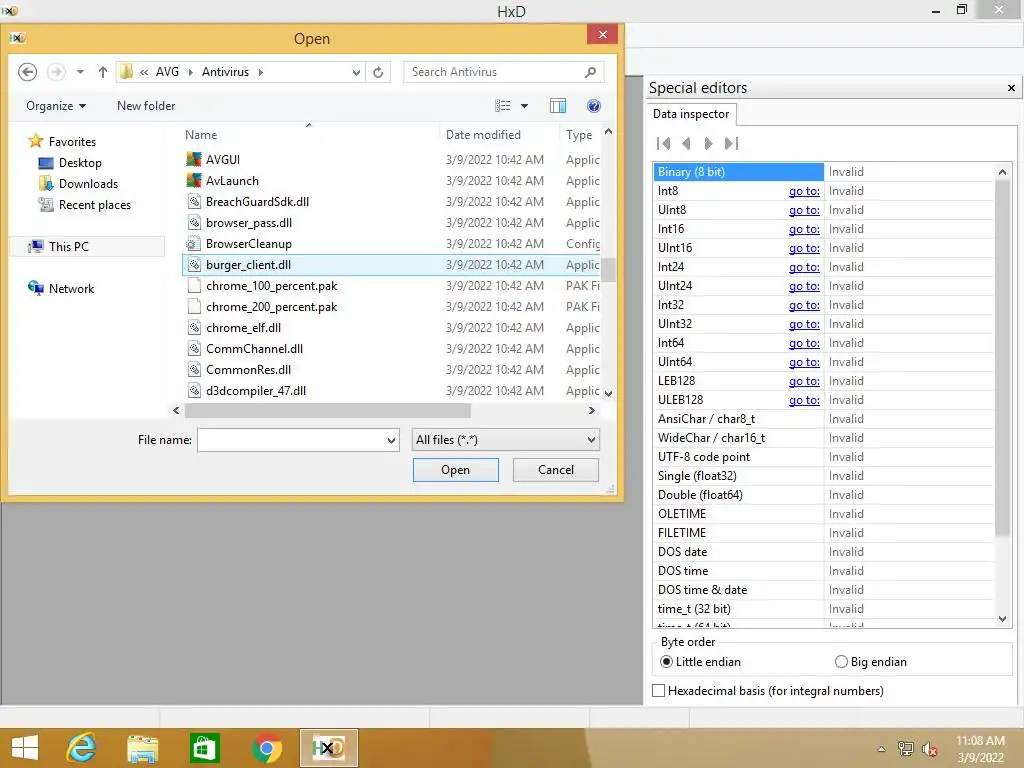Screen dimensions: 1024x768
Task: Close the Special editors panel
Action: tap(1011, 88)
